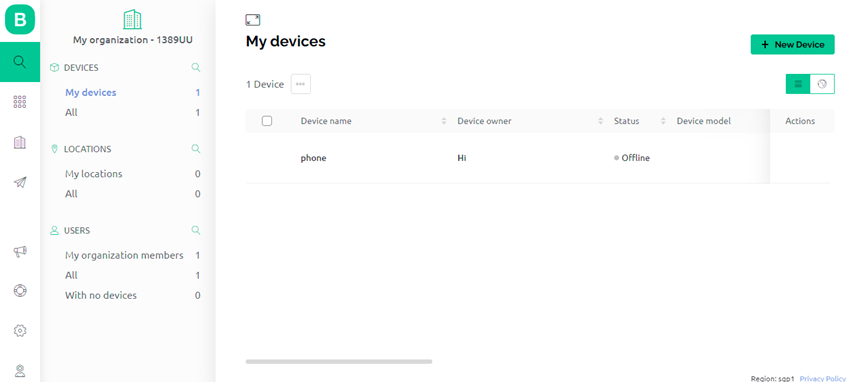This screenshot has height=382, width=856.
Task: Search devices using the DEVICES magnifier
Action: point(196,68)
